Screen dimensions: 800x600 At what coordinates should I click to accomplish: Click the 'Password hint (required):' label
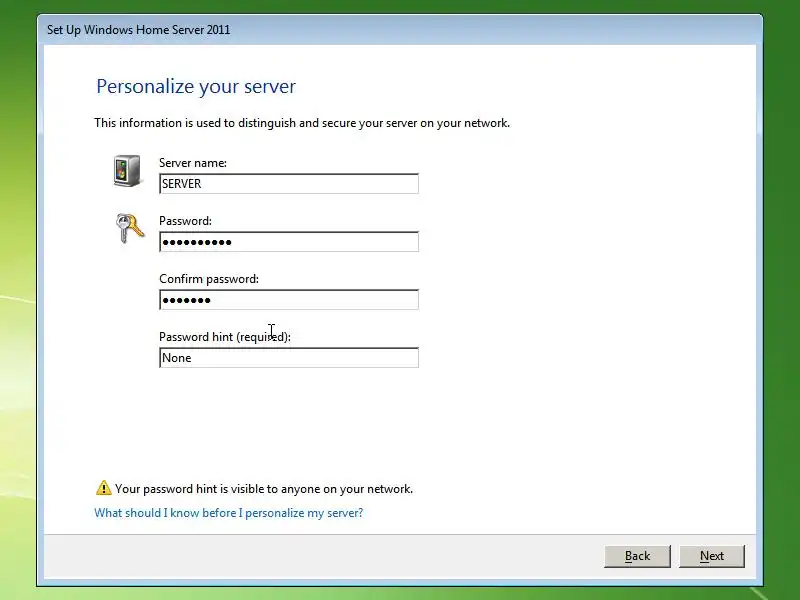click(x=225, y=337)
